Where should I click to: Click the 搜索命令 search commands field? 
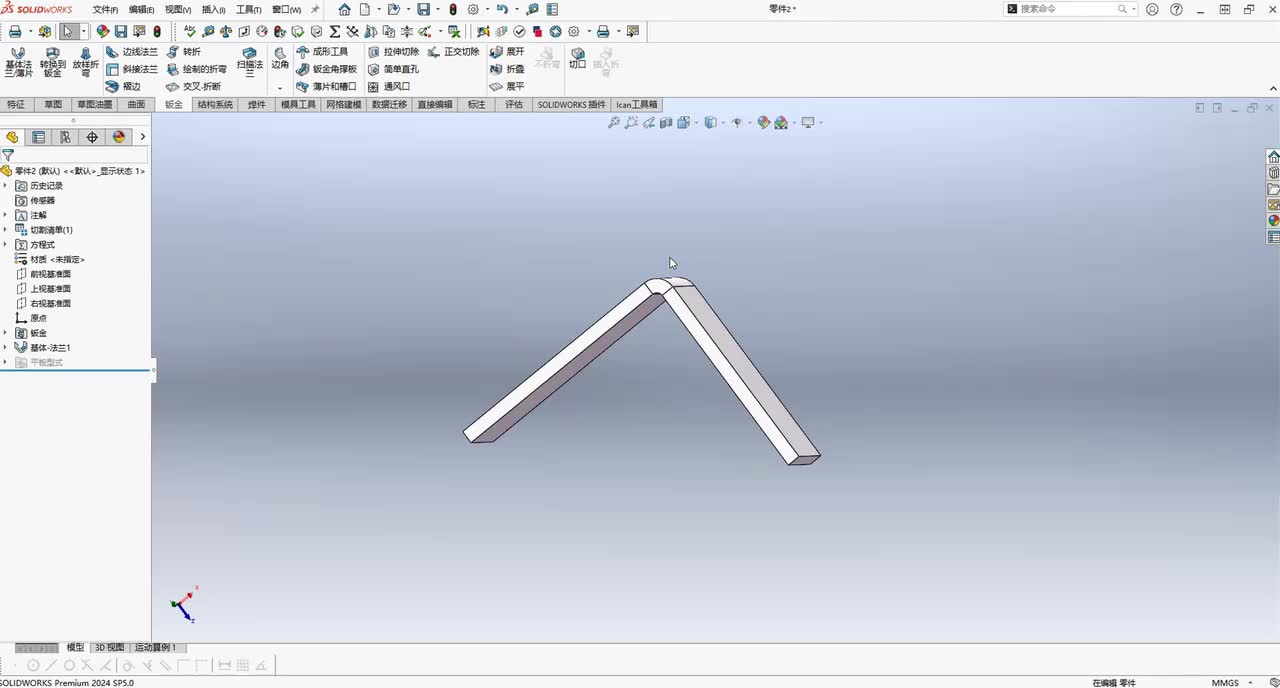(1072, 9)
